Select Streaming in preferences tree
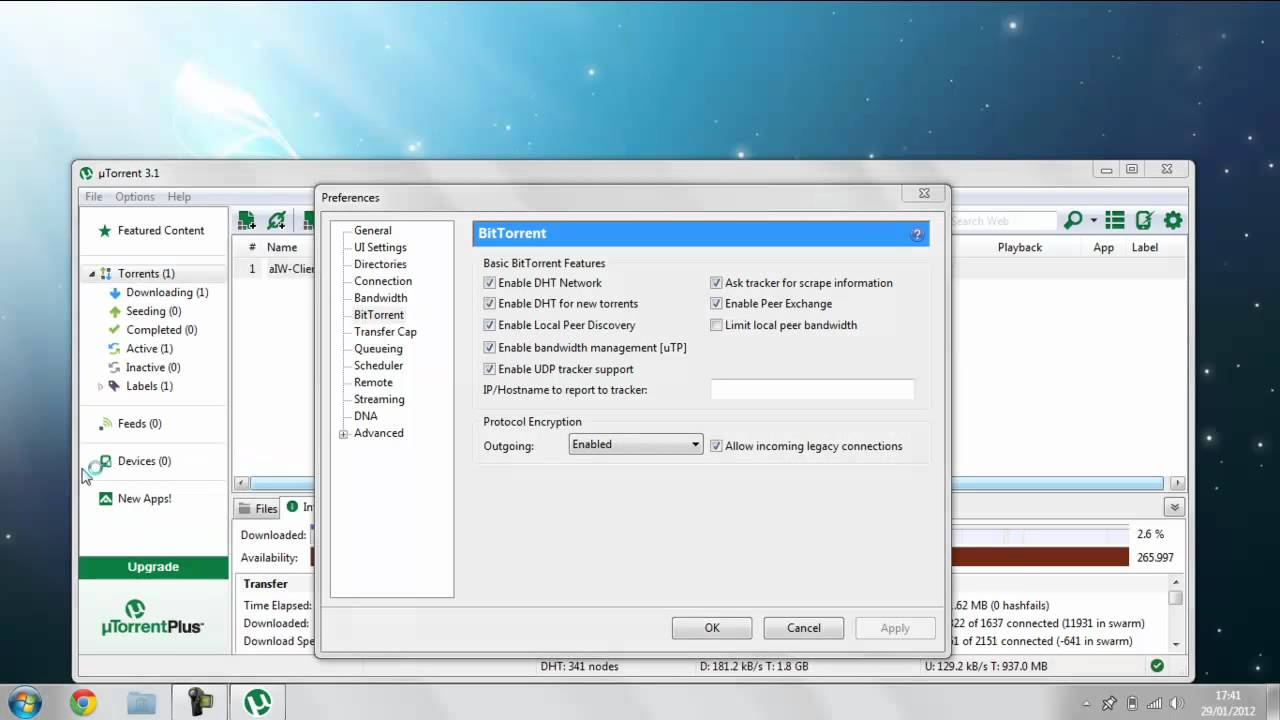Screen dimensions: 1280x720 point(379,399)
